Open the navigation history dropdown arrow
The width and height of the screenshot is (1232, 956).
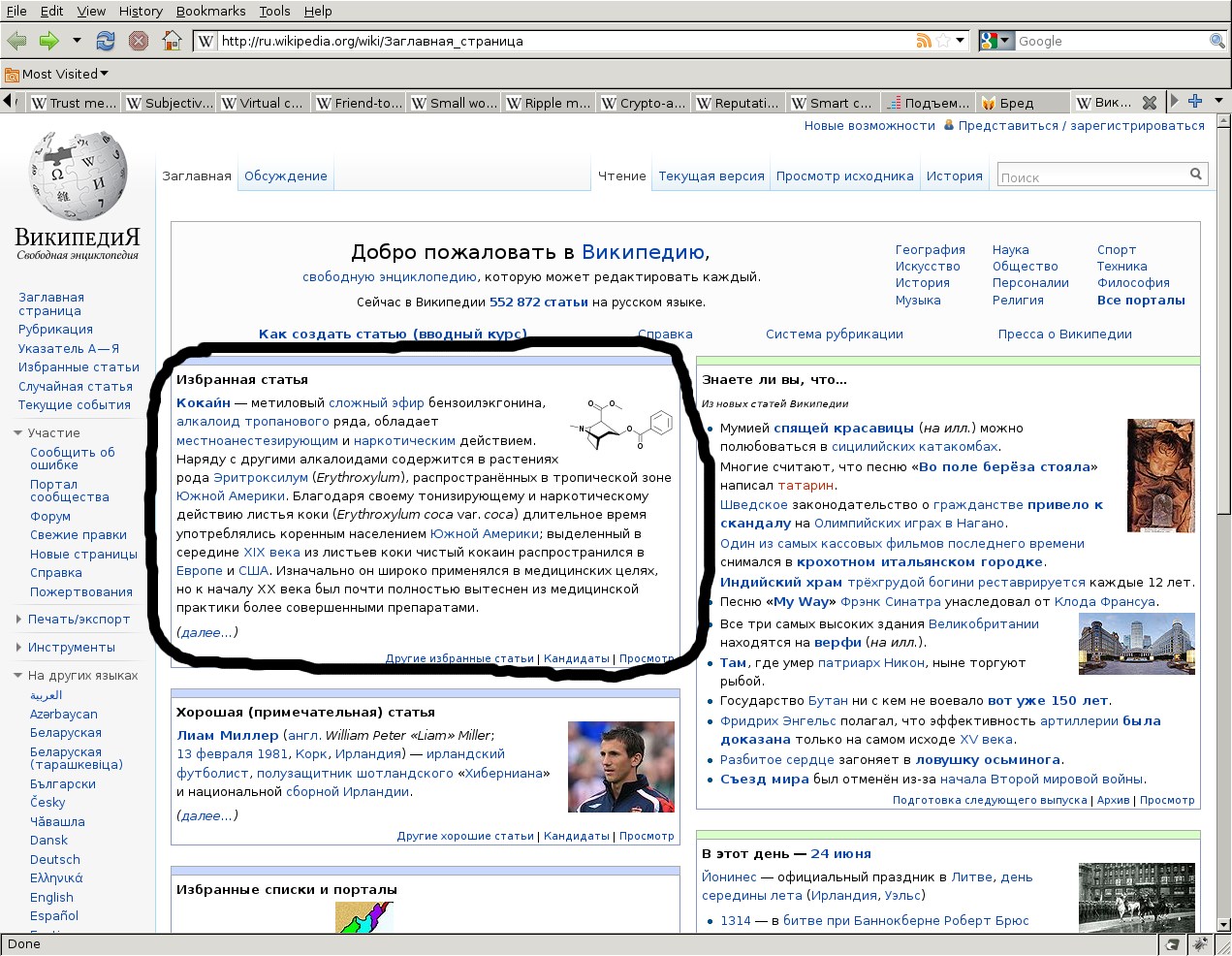pos(77,41)
